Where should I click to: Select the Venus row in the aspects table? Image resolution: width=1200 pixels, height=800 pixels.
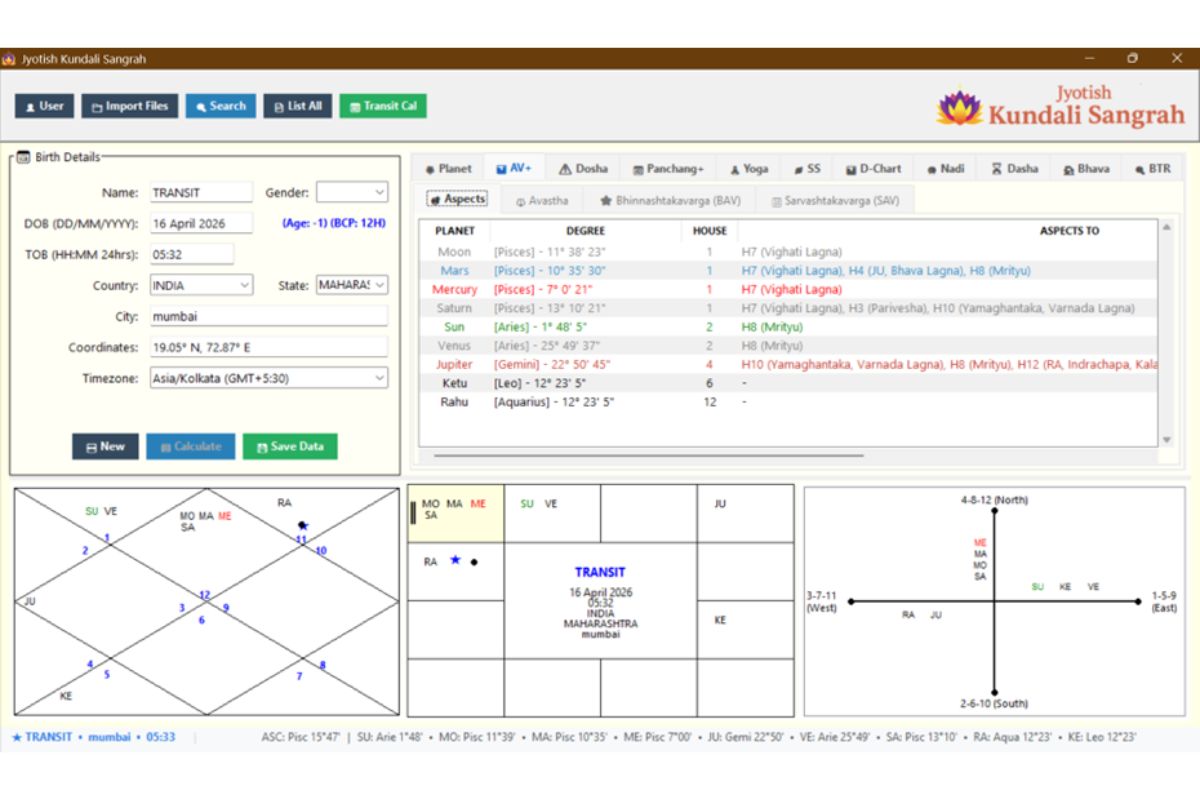(789, 346)
